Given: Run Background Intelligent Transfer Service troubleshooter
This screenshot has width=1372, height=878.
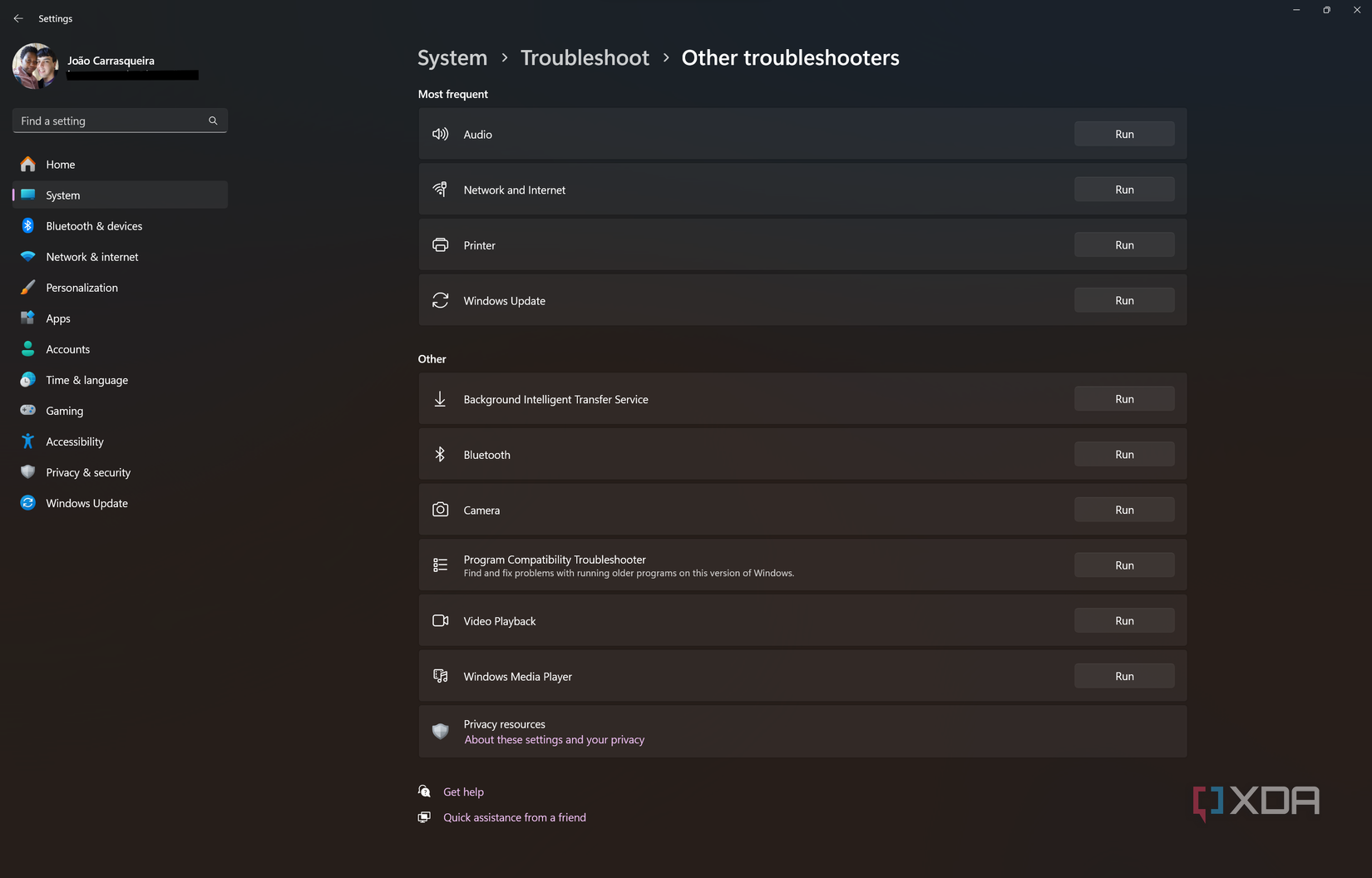Looking at the screenshot, I should 1124,399.
